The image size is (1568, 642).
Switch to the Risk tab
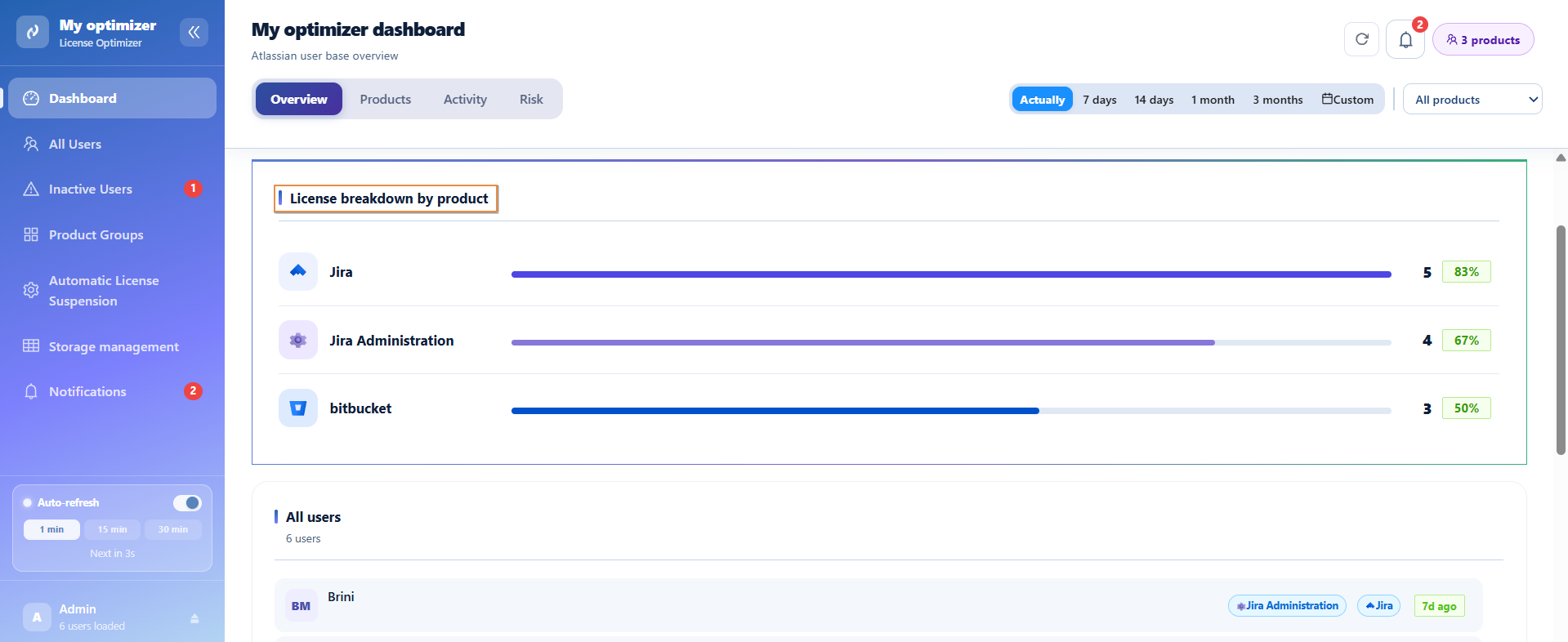point(531,99)
